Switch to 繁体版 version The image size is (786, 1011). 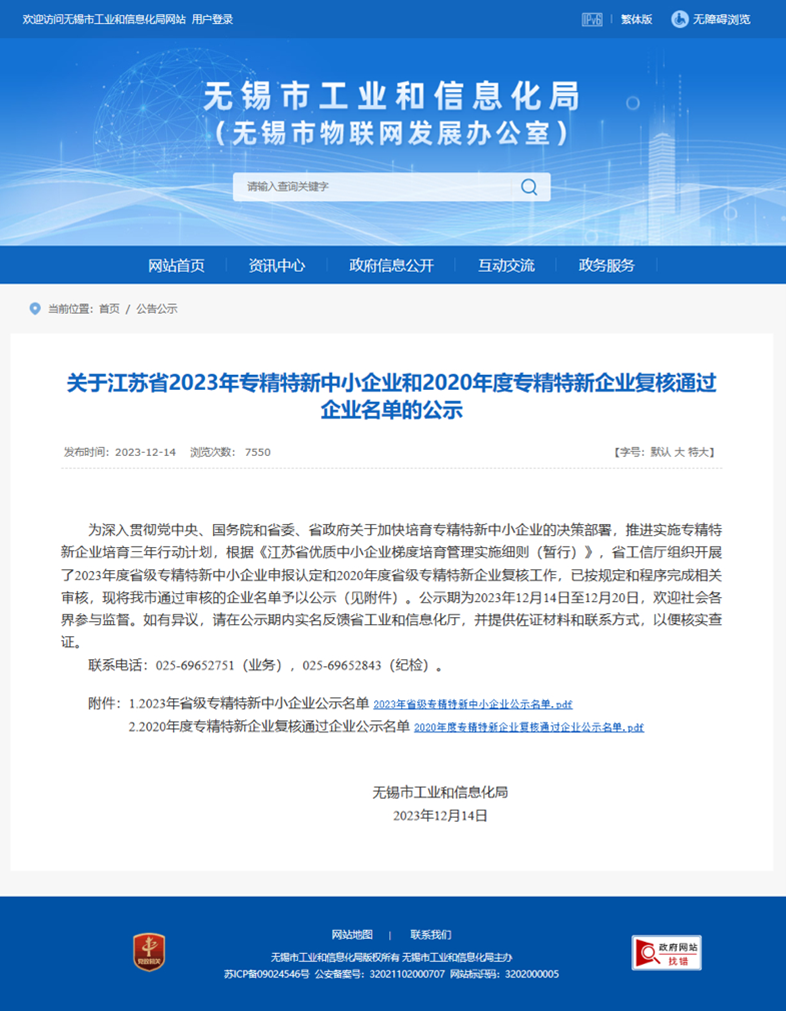click(x=636, y=19)
